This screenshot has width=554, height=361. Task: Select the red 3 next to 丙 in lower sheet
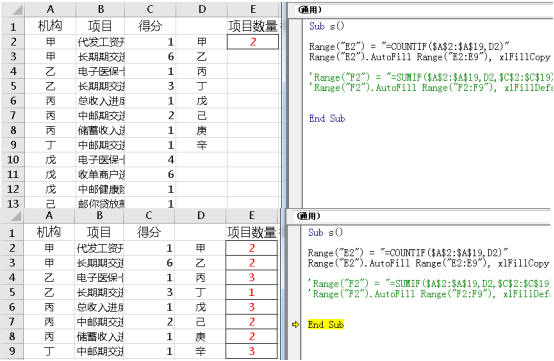252,278
